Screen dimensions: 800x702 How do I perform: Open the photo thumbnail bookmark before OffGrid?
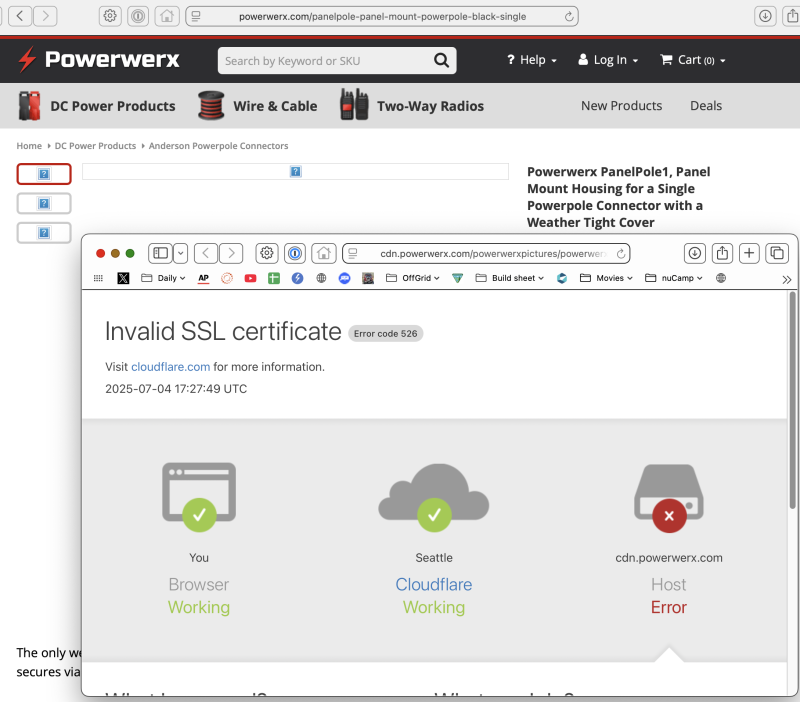pyautogui.click(x=368, y=278)
